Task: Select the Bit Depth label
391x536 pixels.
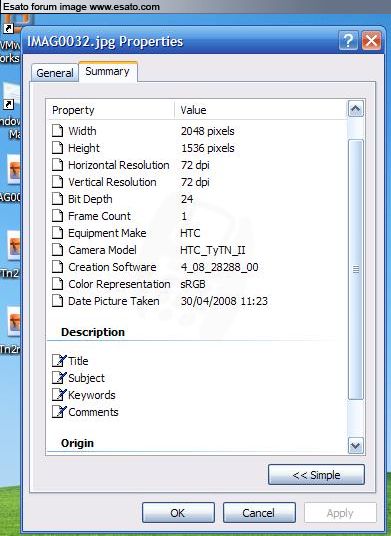Action: (x=90, y=199)
